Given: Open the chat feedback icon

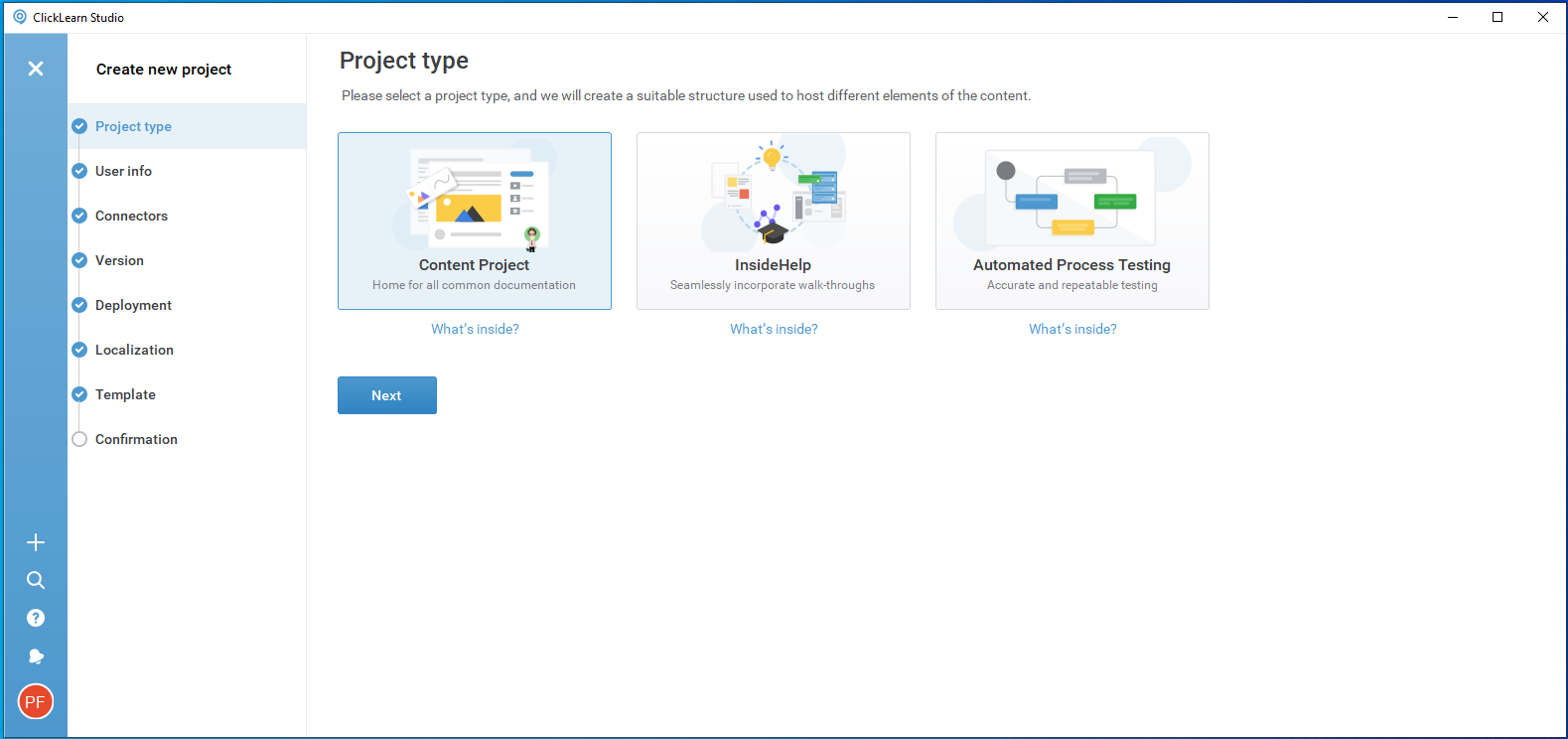Looking at the screenshot, I should [36, 656].
